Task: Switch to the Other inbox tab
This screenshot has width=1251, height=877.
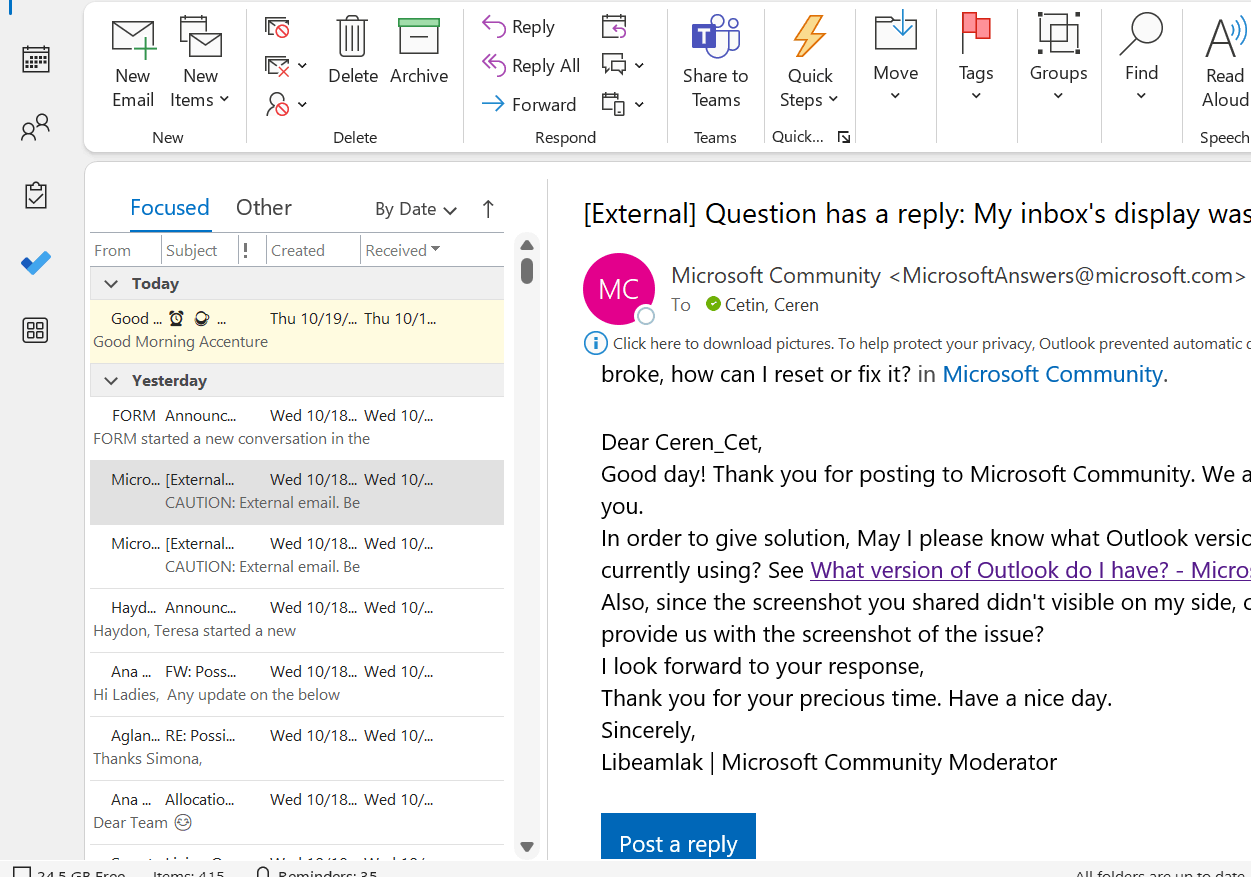Action: click(264, 208)
